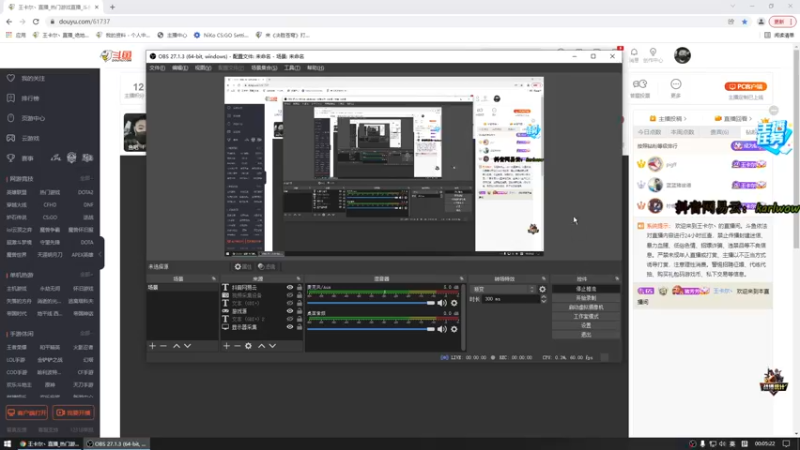Open OBS 设置 settings button
The height and width of the screenshot is (450, 800).
click(x=586, y=326)
